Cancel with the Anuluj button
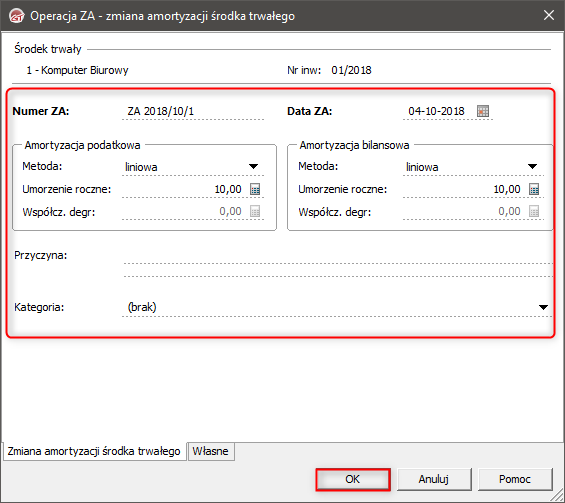565x503 pixels. 434,479
